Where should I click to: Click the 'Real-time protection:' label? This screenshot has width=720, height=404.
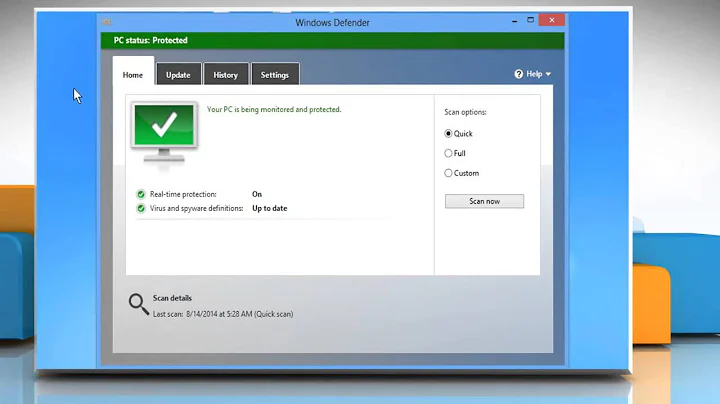(183, 194)
